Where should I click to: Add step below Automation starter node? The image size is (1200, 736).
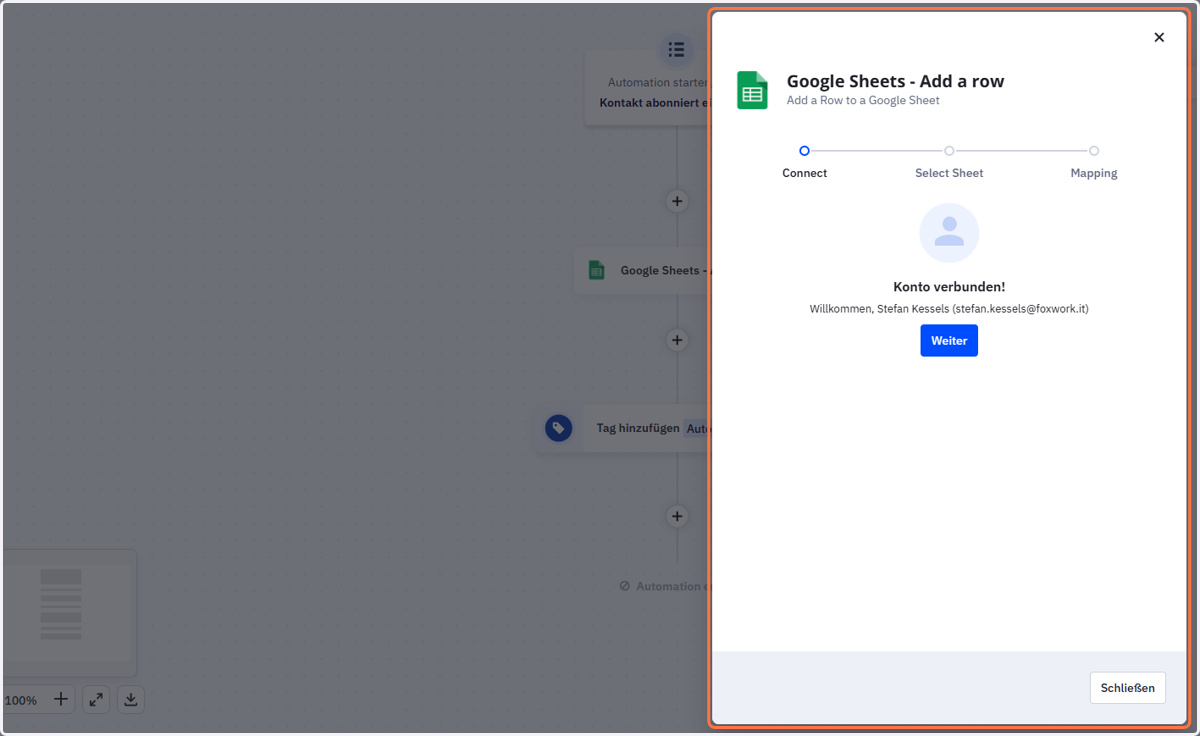(677, 201)
